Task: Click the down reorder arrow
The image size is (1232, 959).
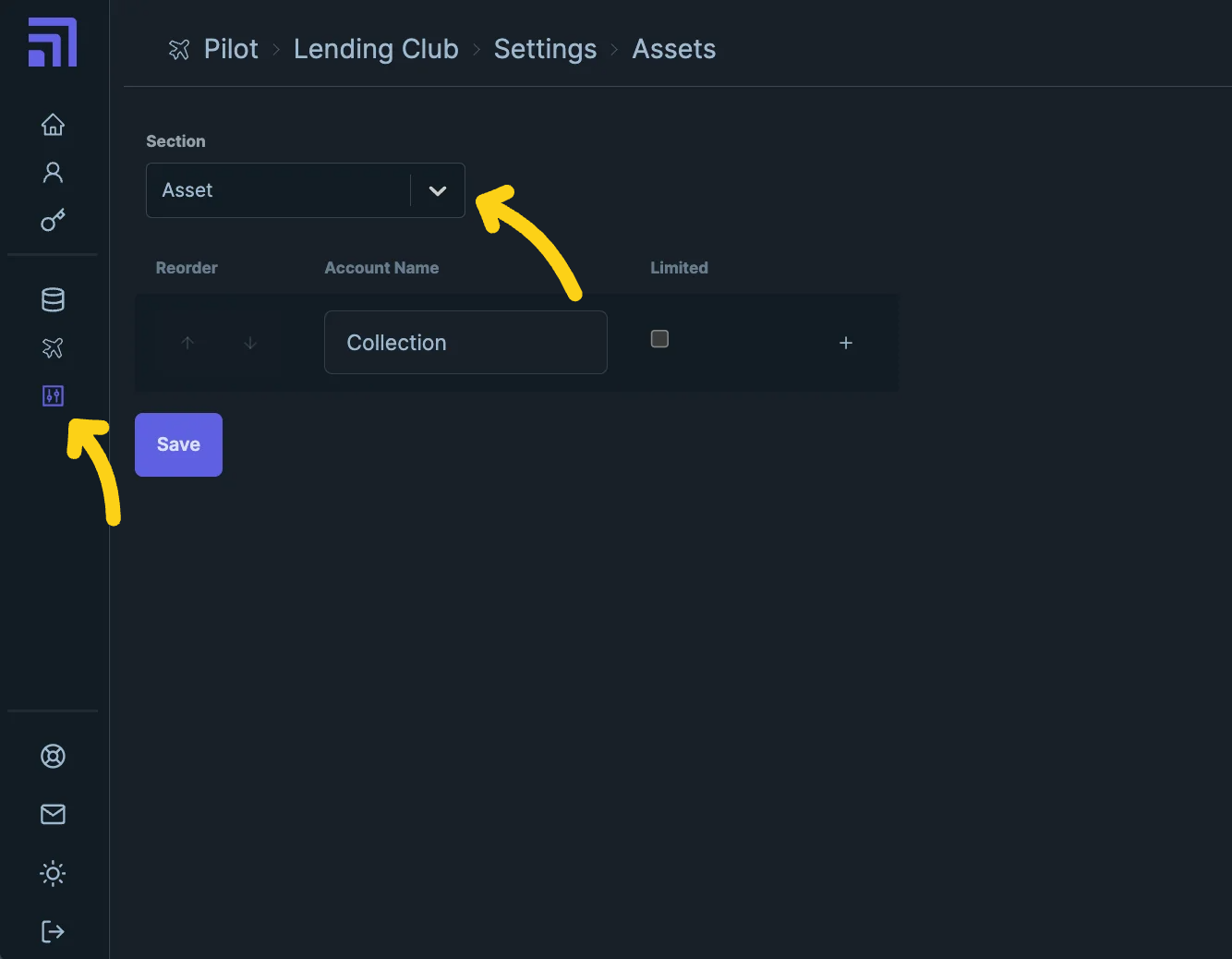Action: pos(249,343)
